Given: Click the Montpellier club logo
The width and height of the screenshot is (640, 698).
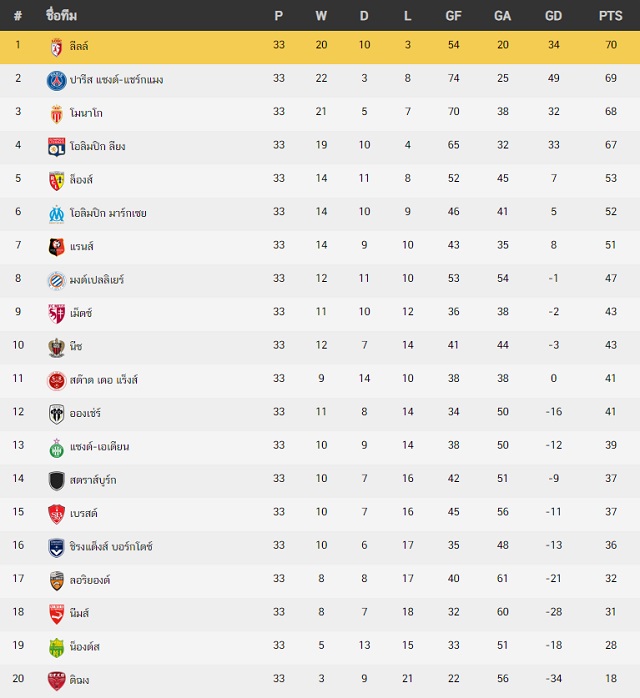Looking at the screenshot, I should click(x=57, y=281).
